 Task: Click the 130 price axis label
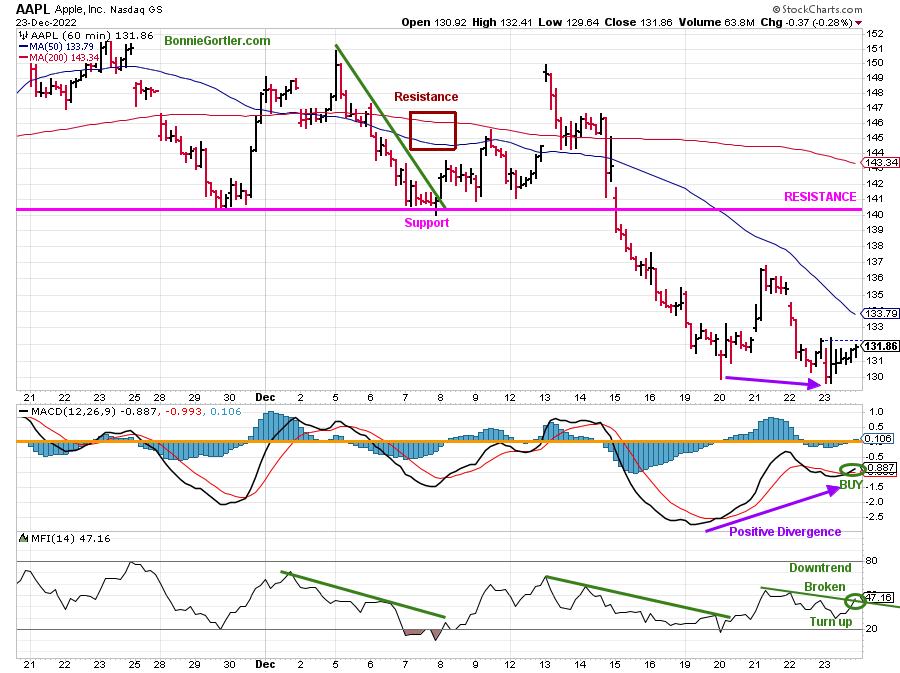[x=875, y=376]
